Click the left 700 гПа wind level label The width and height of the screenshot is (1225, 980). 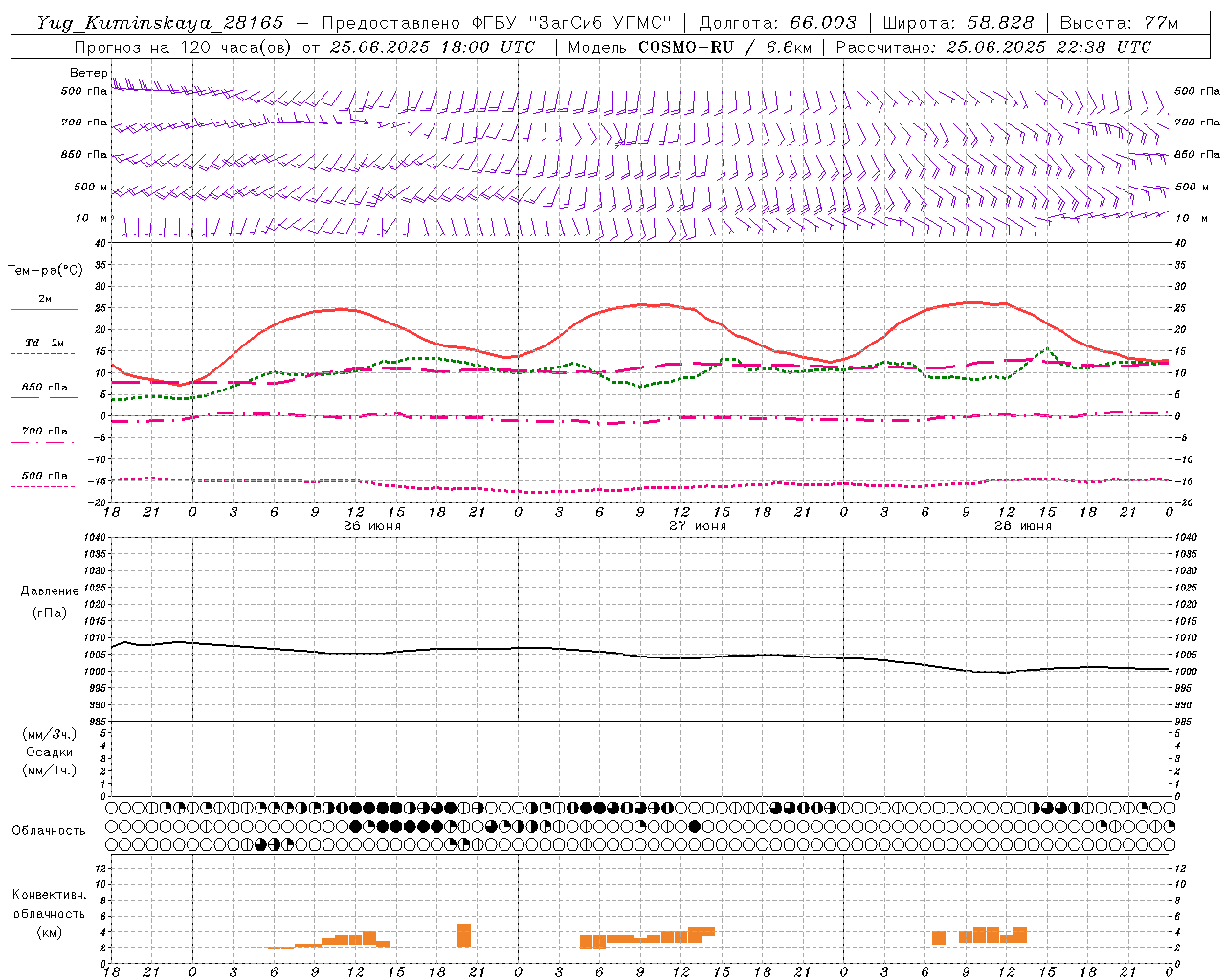(x=84, y=122)
